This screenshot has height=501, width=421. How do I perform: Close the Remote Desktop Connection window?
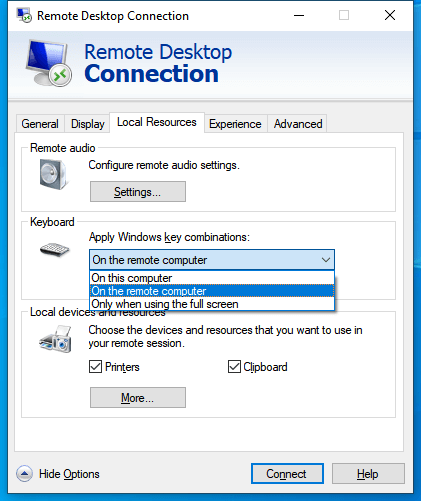[x=390, y=15]
